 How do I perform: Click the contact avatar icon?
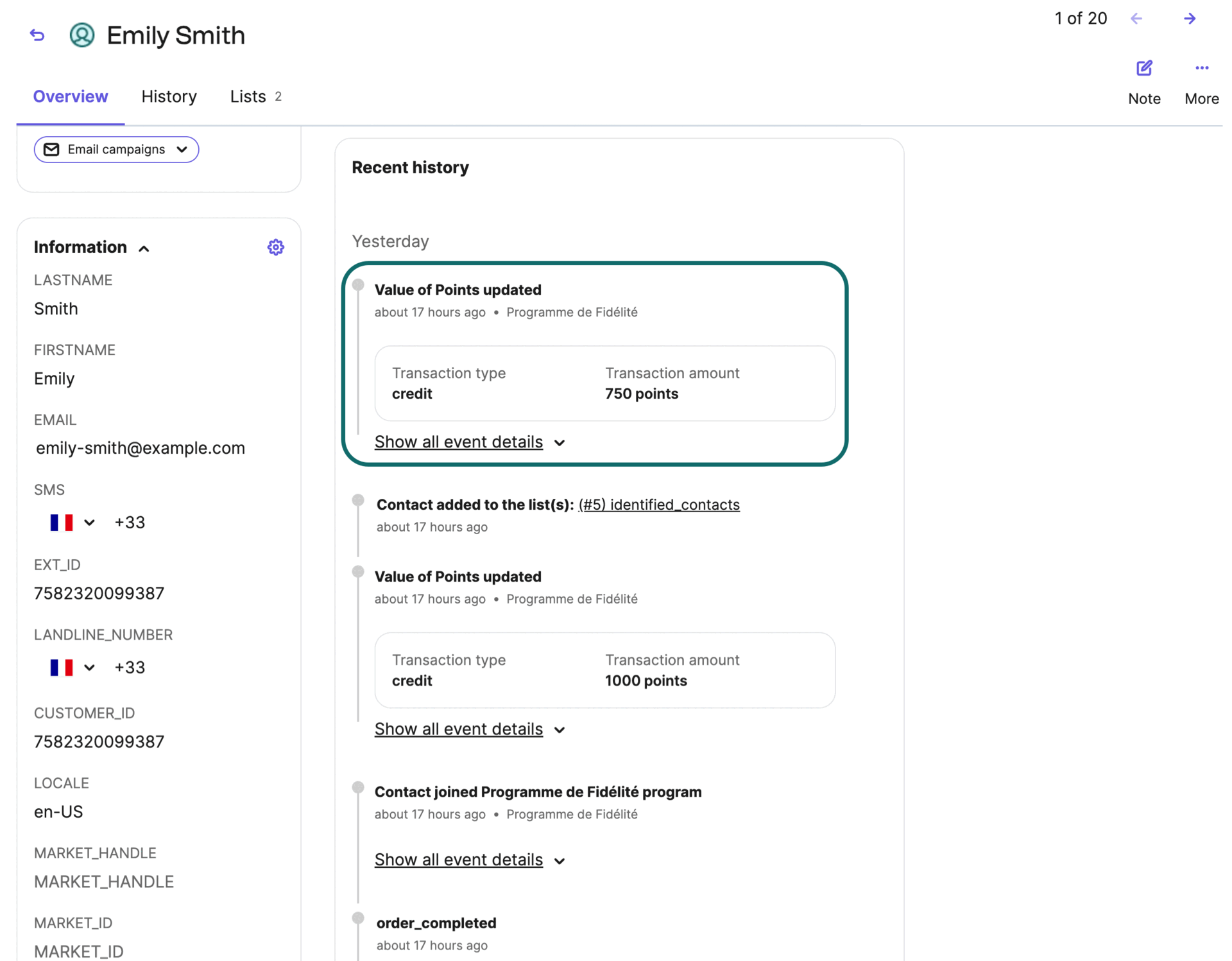82,35
